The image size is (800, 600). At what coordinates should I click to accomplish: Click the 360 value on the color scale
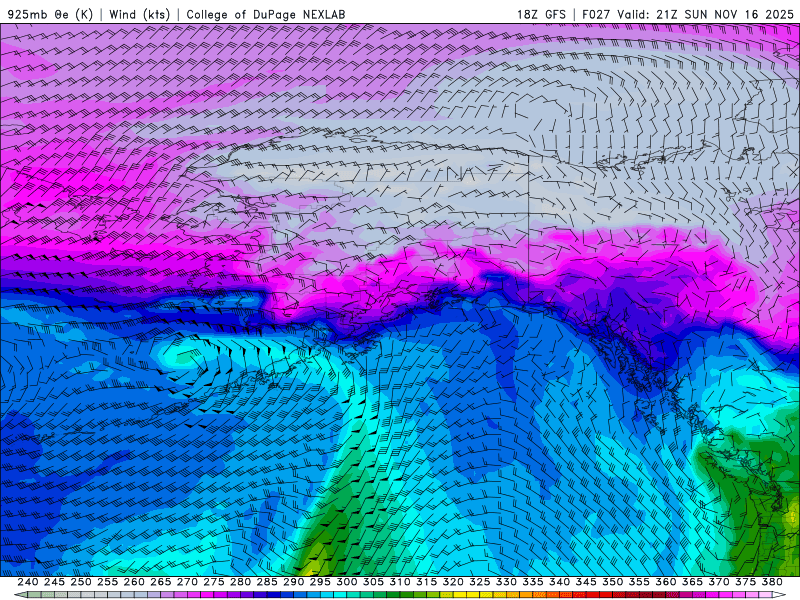pyautogui.click(x=665, y=582)
